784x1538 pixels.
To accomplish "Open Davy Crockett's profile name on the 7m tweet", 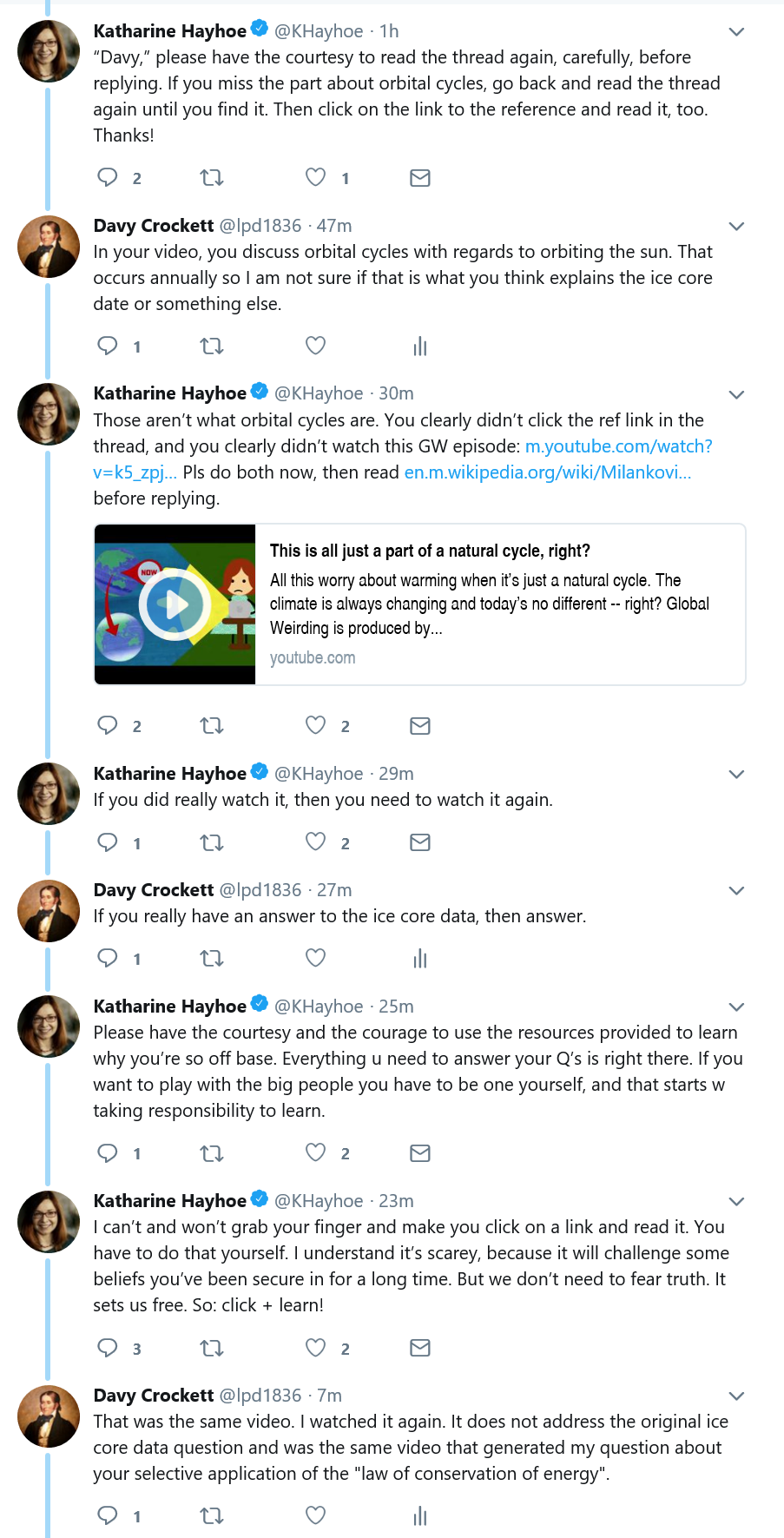I will click(x=154, y=1396).
